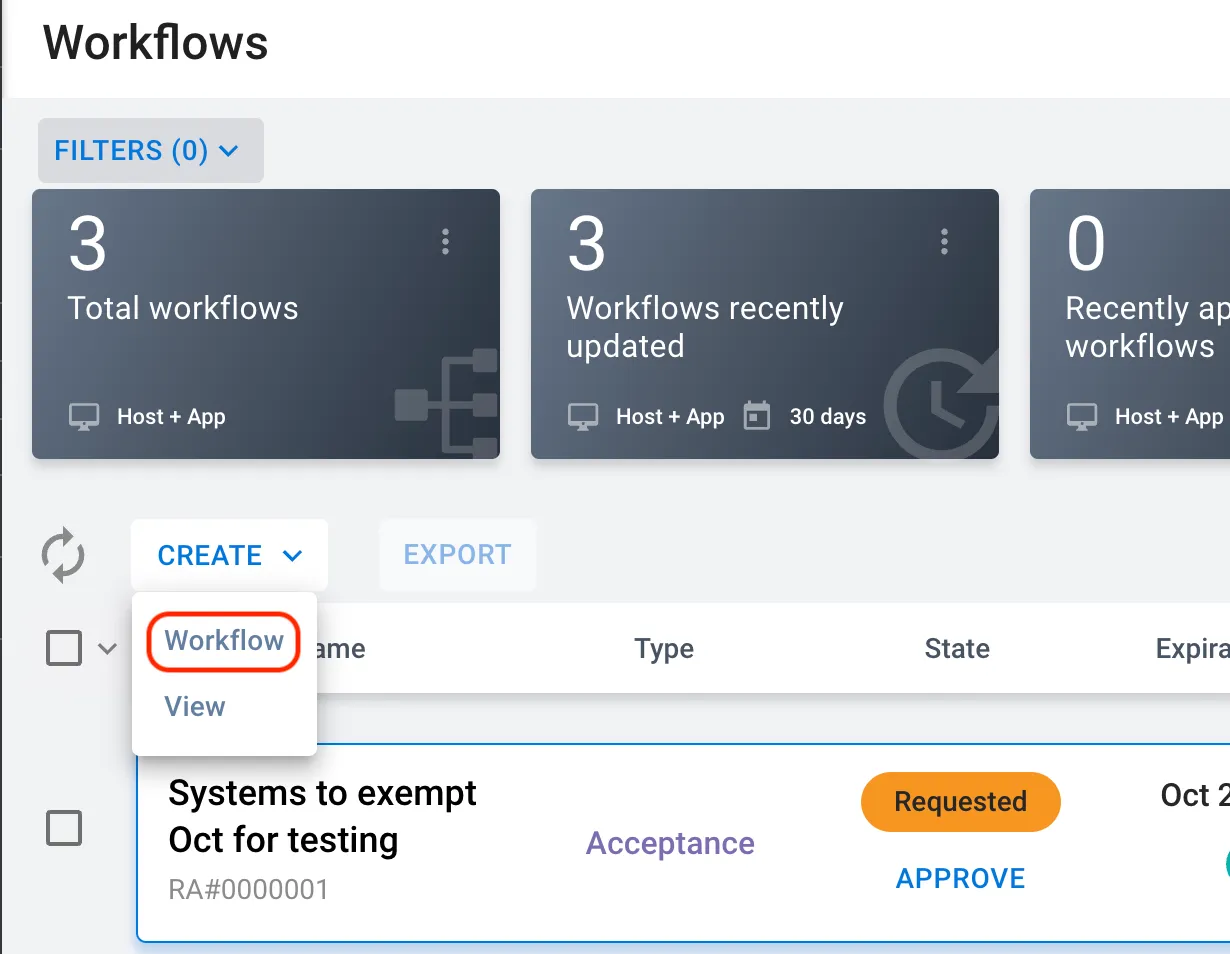
Task: Open the Acceptance type link
Action: (x=670, y=843)
